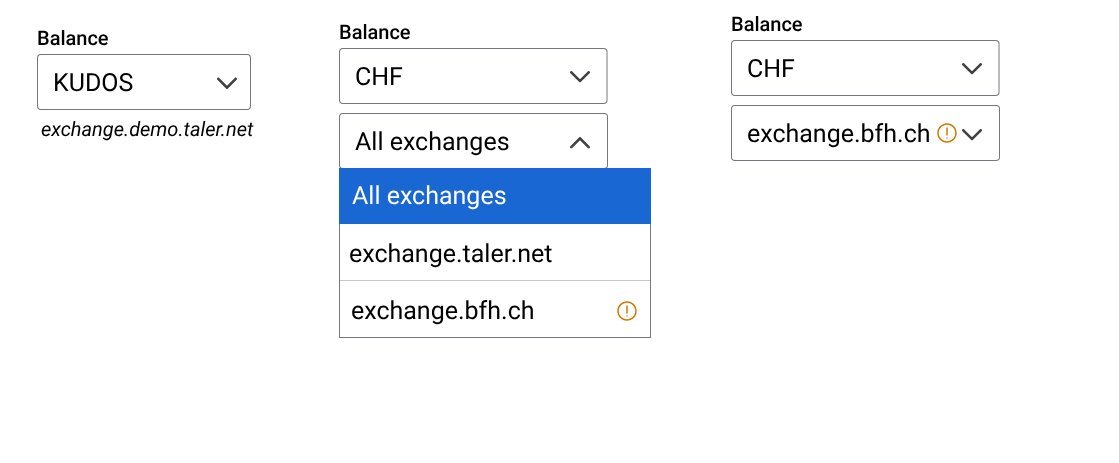Open the collapsed exchange.bfh.ch exchange selector
1119x463 pixels.
pyautogui.click(x=864, y=133)
